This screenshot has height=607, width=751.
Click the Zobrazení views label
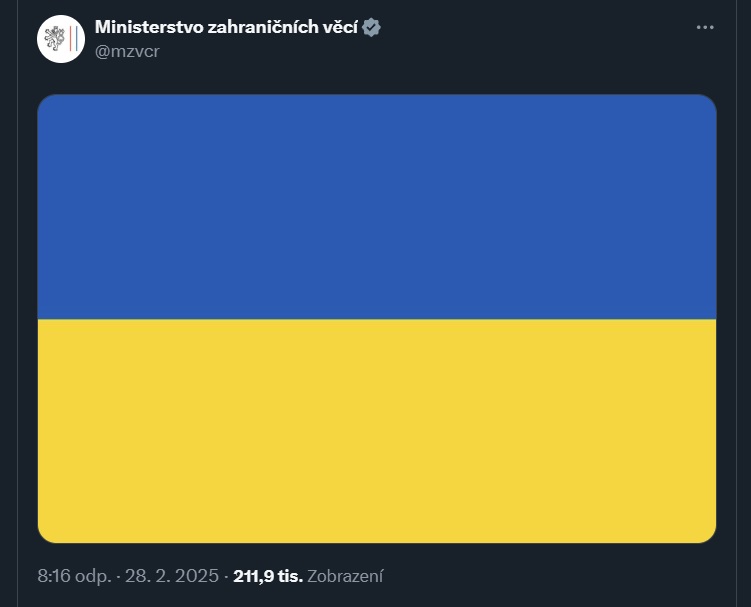point(345,576)
